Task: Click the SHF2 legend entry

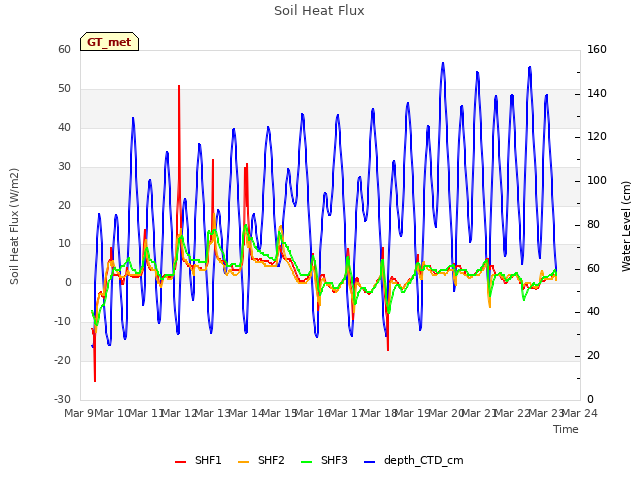Action: (x=261, y=460)
